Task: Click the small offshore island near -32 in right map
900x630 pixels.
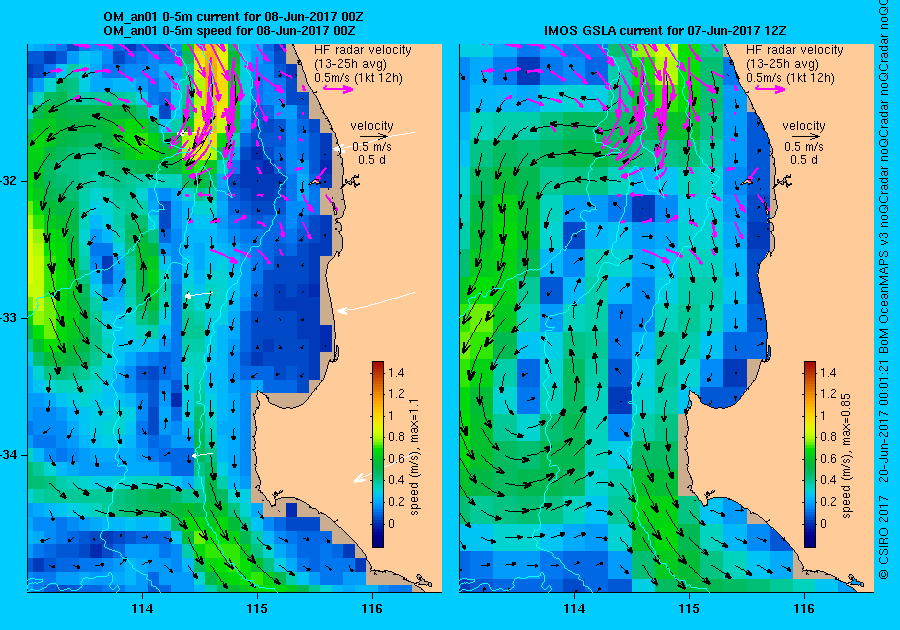Action: [747, 182]
